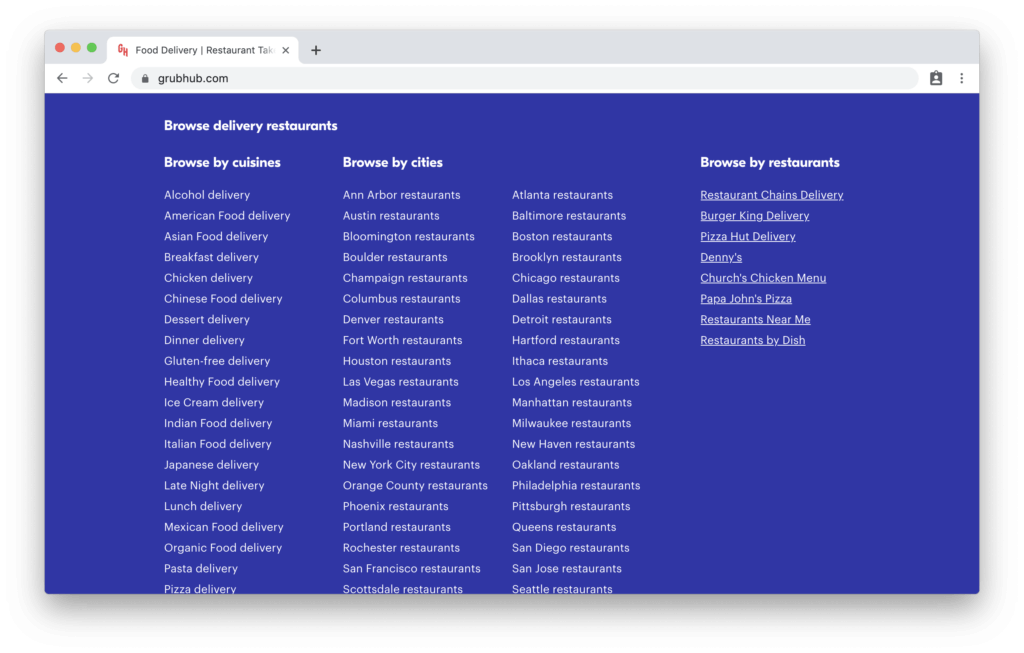Open Boston restaurants
This screenshot has width=1024, height=653.
click(562, 236)
